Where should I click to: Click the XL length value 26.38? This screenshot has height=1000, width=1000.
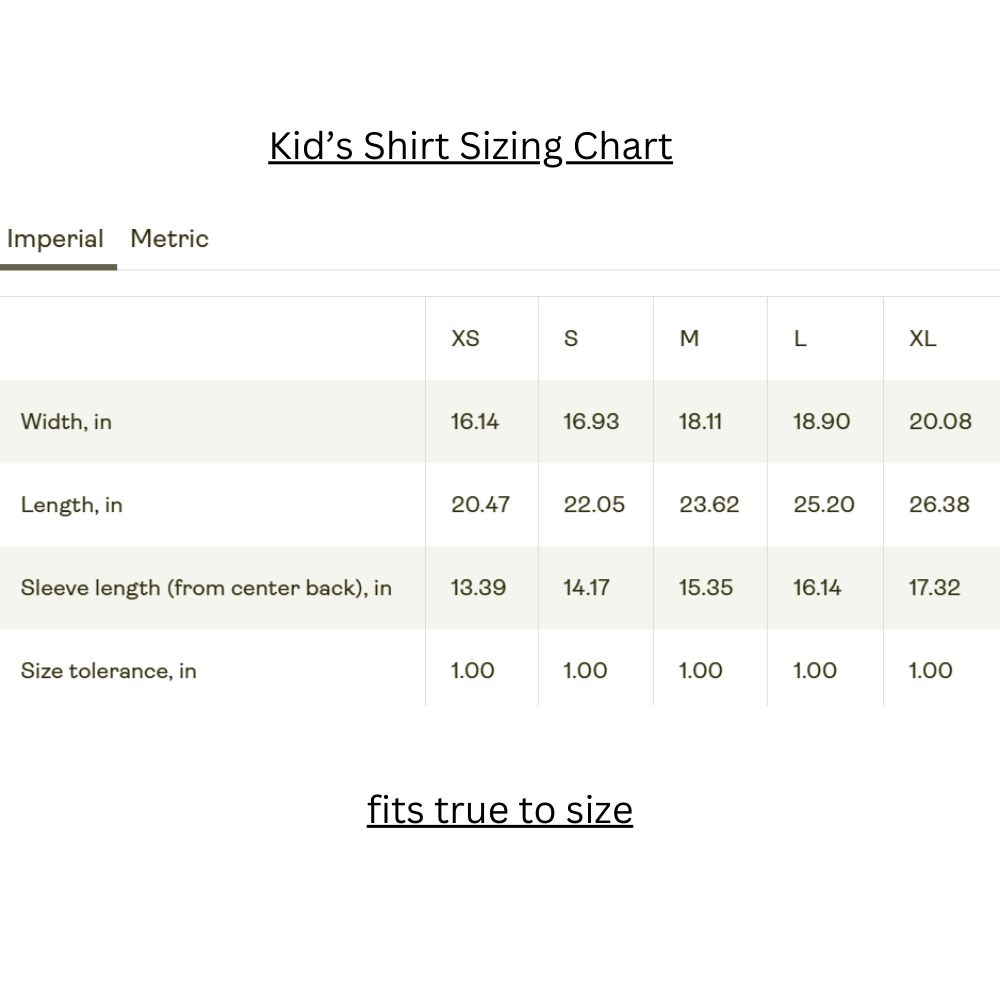(x=939, y=504)
